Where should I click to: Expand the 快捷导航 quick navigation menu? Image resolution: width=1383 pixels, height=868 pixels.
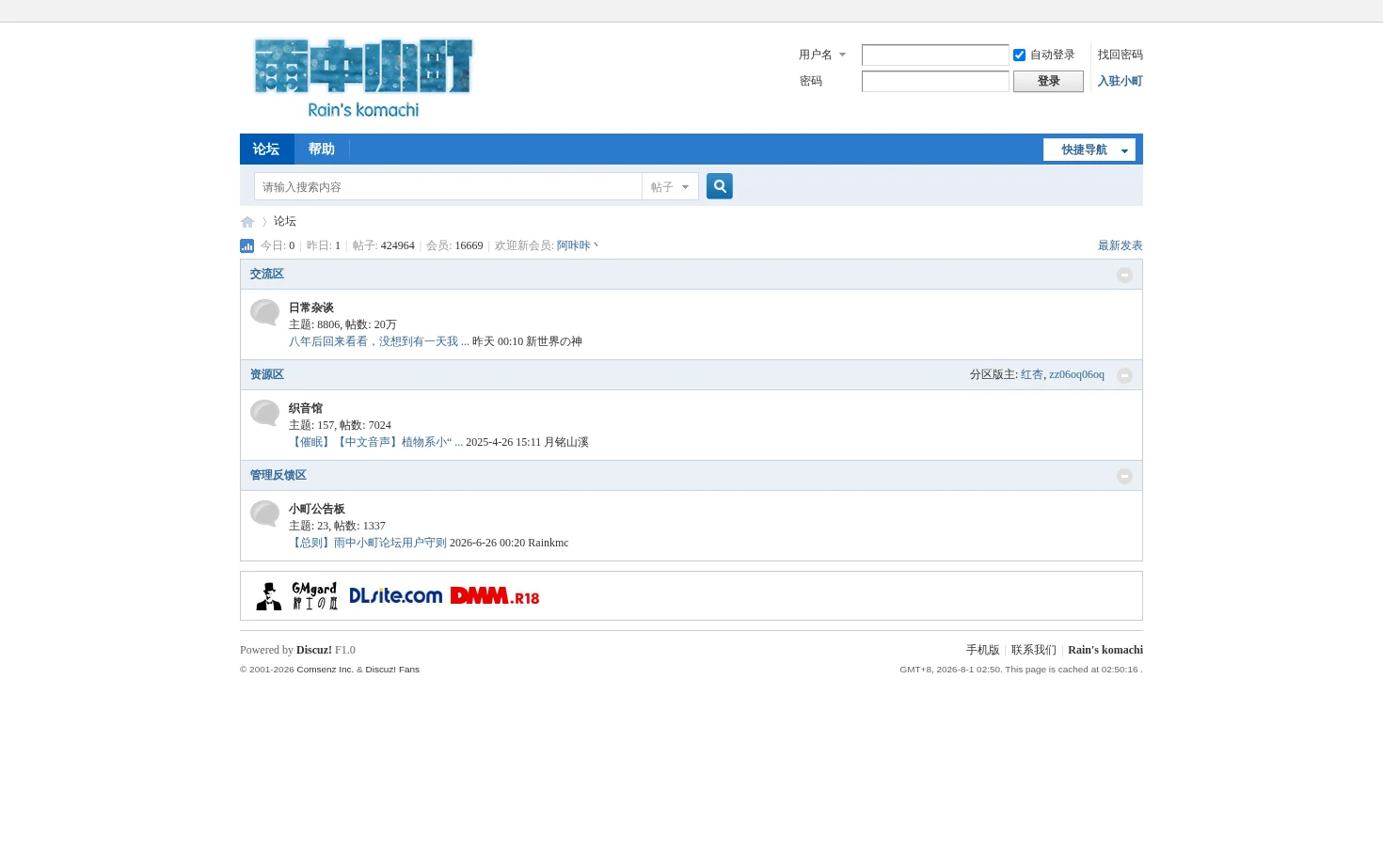[x=1089, y=150]
